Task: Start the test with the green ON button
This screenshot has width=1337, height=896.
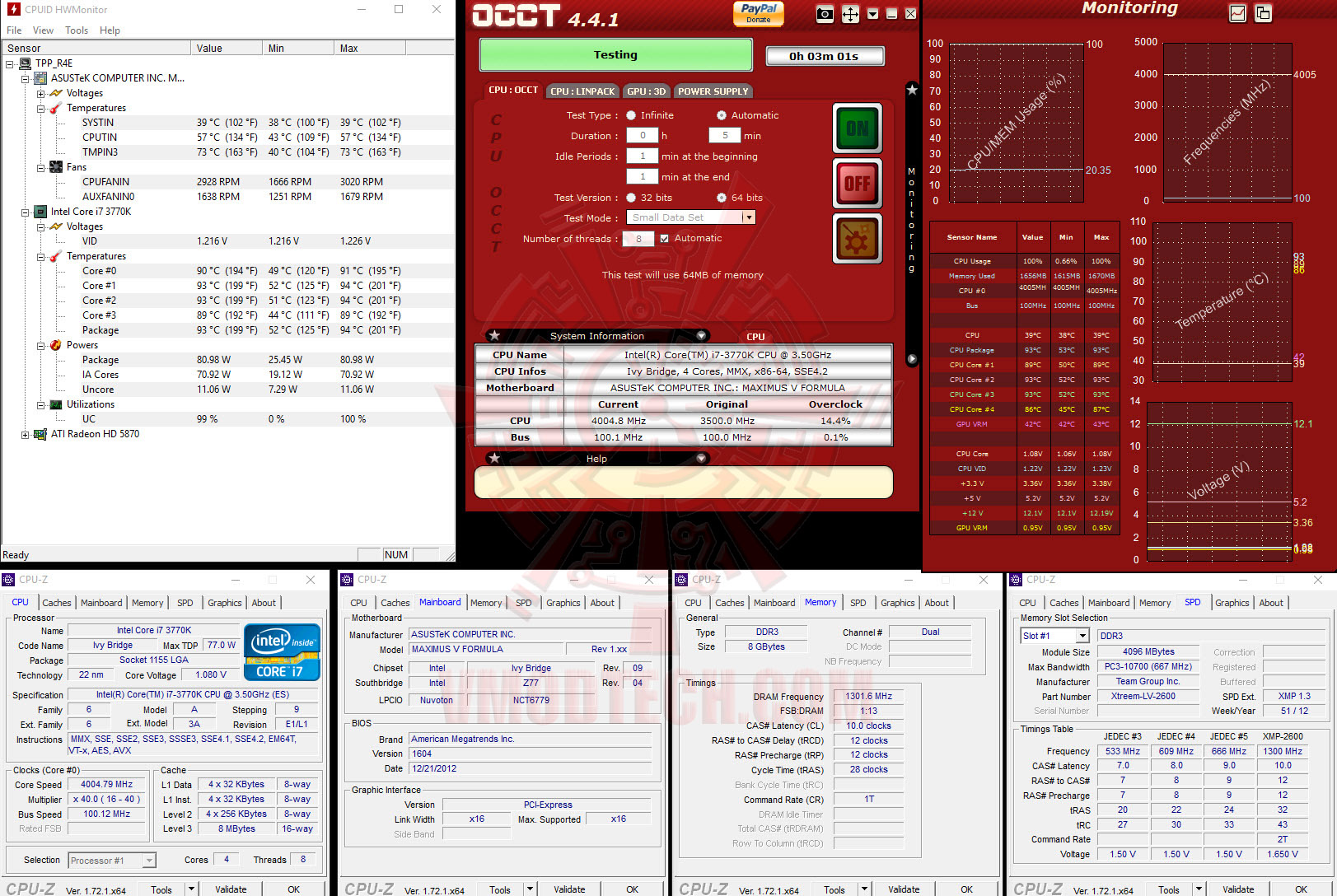Action: pyautogui.click(x=858, y=128)
